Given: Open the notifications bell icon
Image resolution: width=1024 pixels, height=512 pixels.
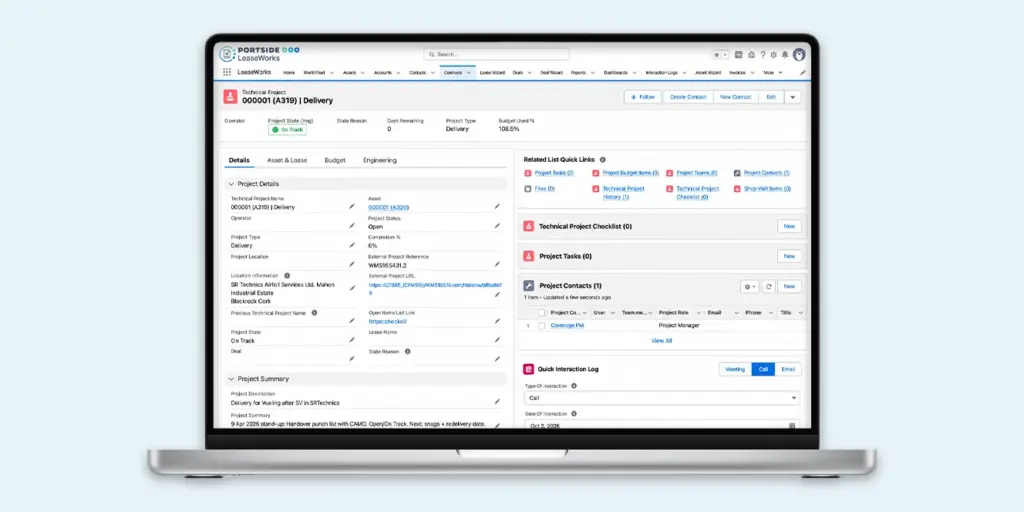Looking at the screenshot, I should (785, 55).
